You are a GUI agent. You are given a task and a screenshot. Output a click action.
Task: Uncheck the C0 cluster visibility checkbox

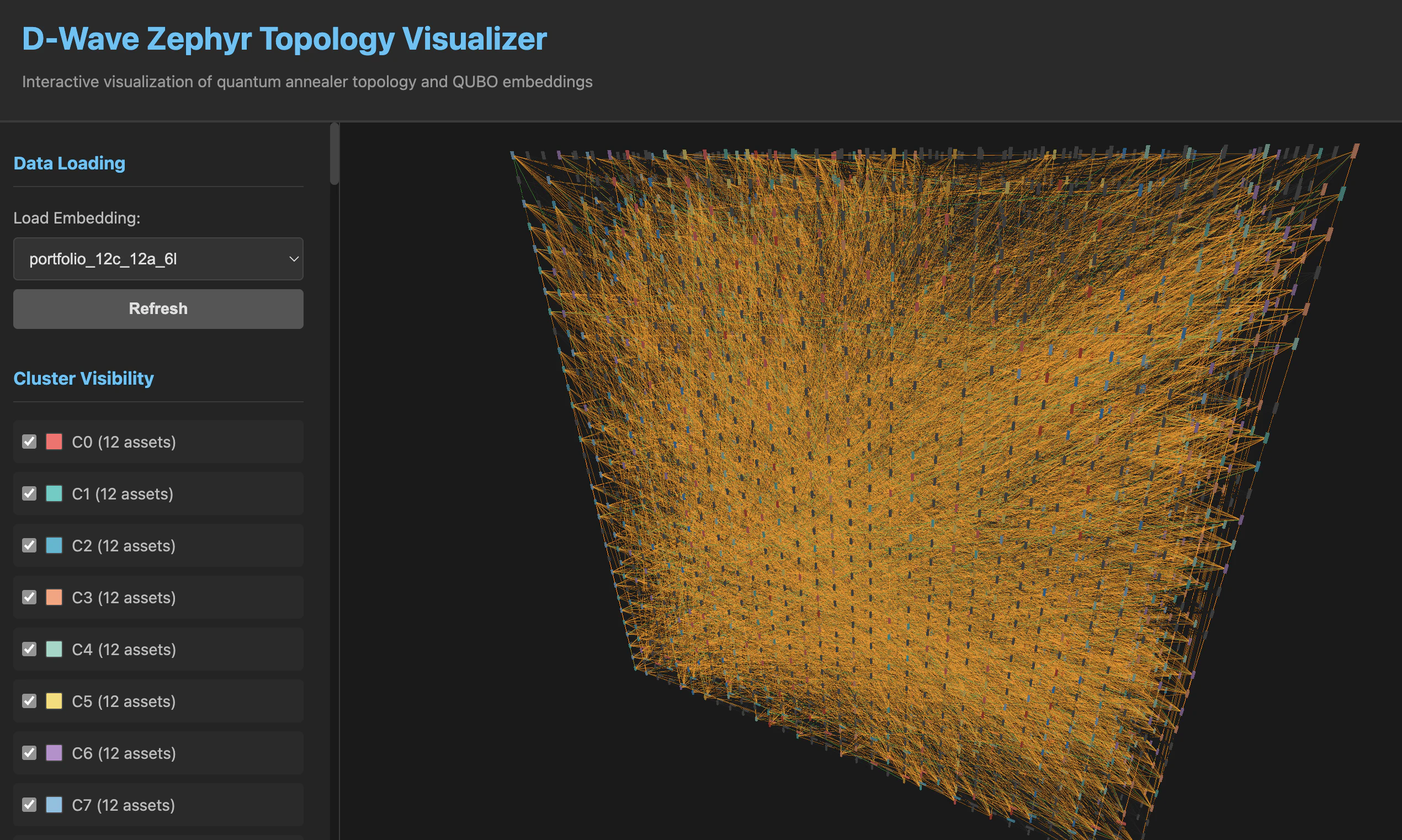pos(29,442)
